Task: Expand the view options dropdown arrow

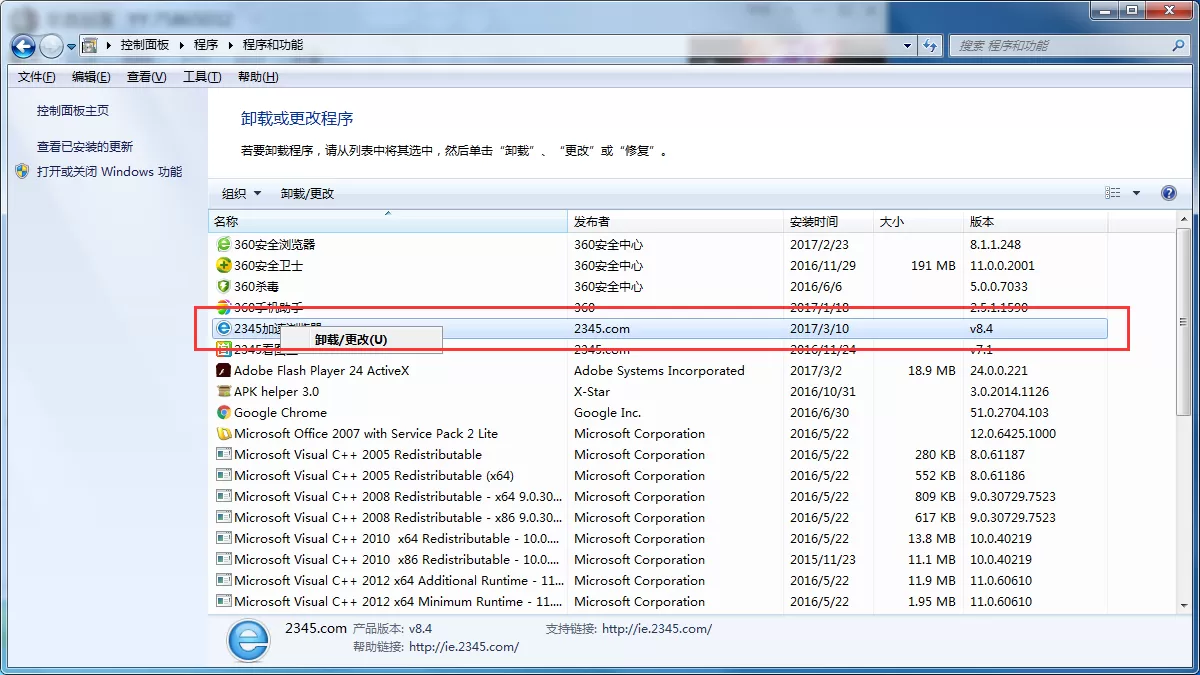Action: (x=1136, y=193)
